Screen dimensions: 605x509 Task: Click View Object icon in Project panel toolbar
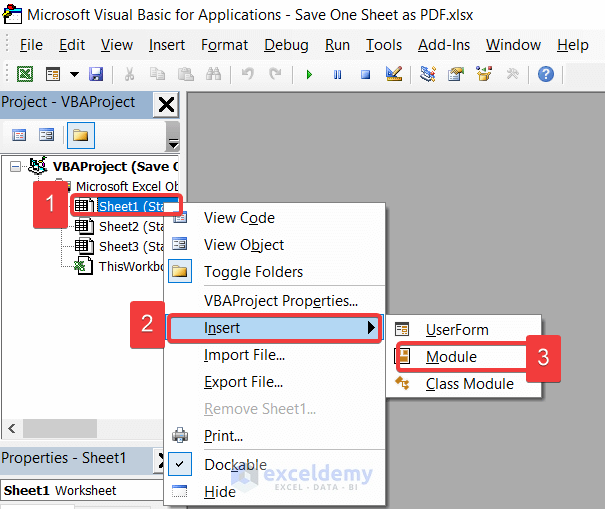(x=46, y=135)
